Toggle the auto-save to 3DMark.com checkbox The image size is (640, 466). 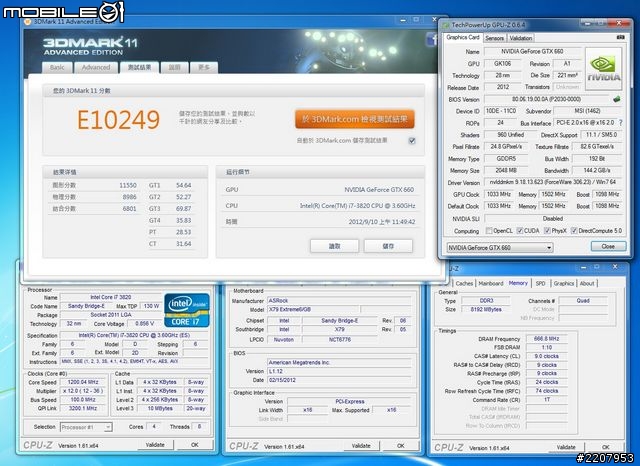pyautogui.click(x=412, y=141)
